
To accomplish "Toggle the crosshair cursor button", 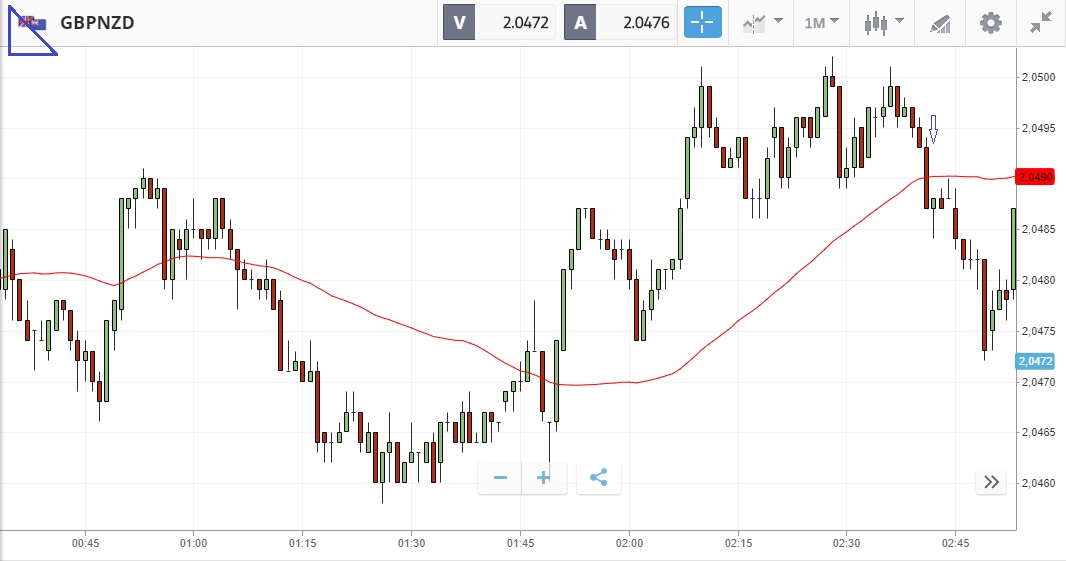I will point(702,22).
